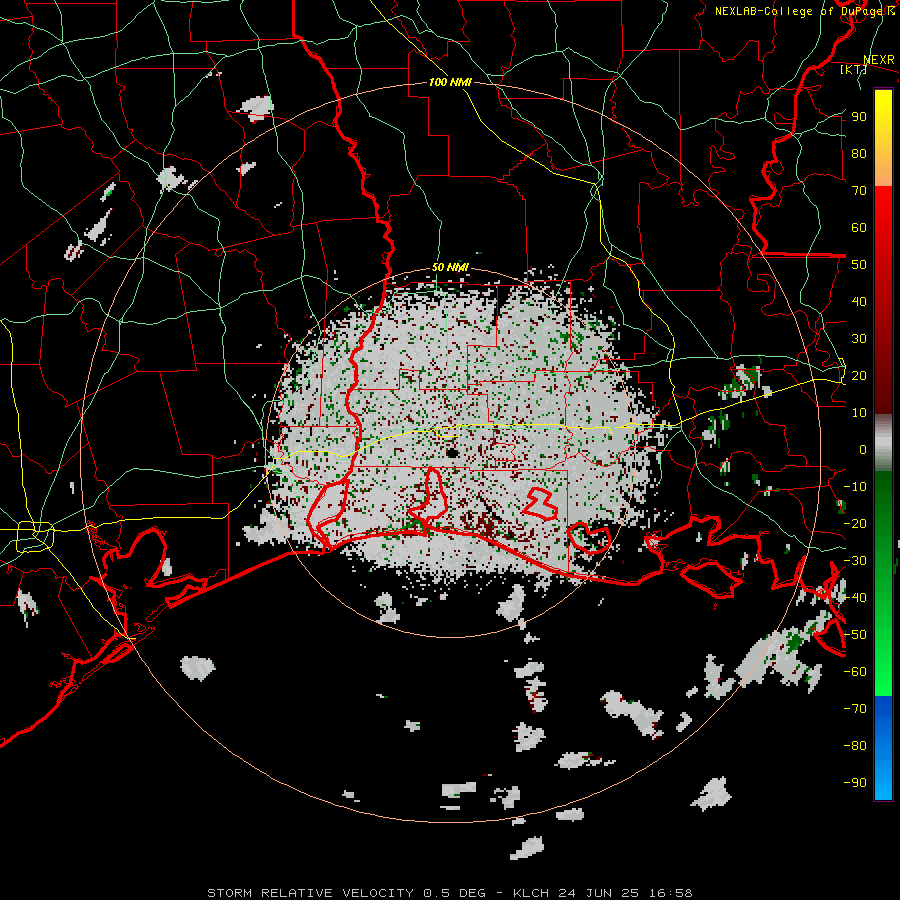
Task: Select the -70 value on the velocity scale
Action: 855,709
